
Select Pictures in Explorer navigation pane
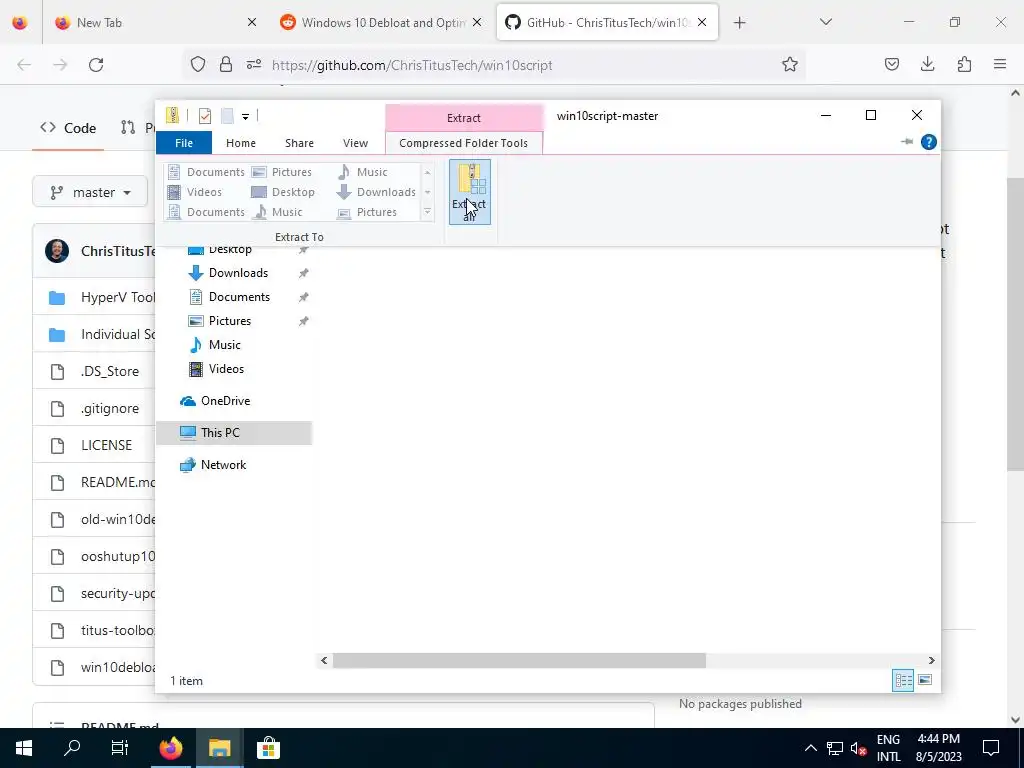(x=230, y=321)
